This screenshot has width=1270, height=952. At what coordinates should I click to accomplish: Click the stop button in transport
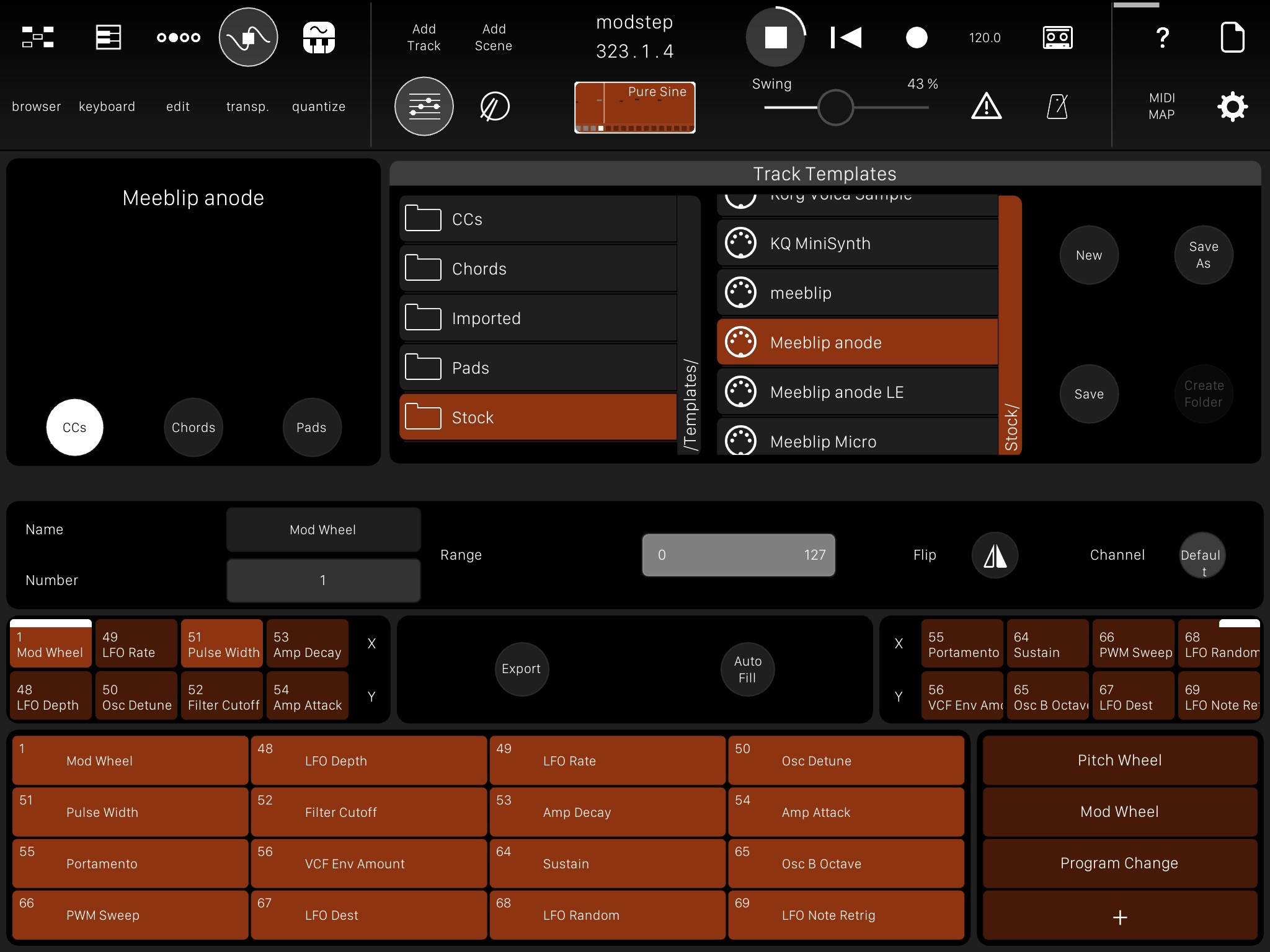[x=775, y=37]
